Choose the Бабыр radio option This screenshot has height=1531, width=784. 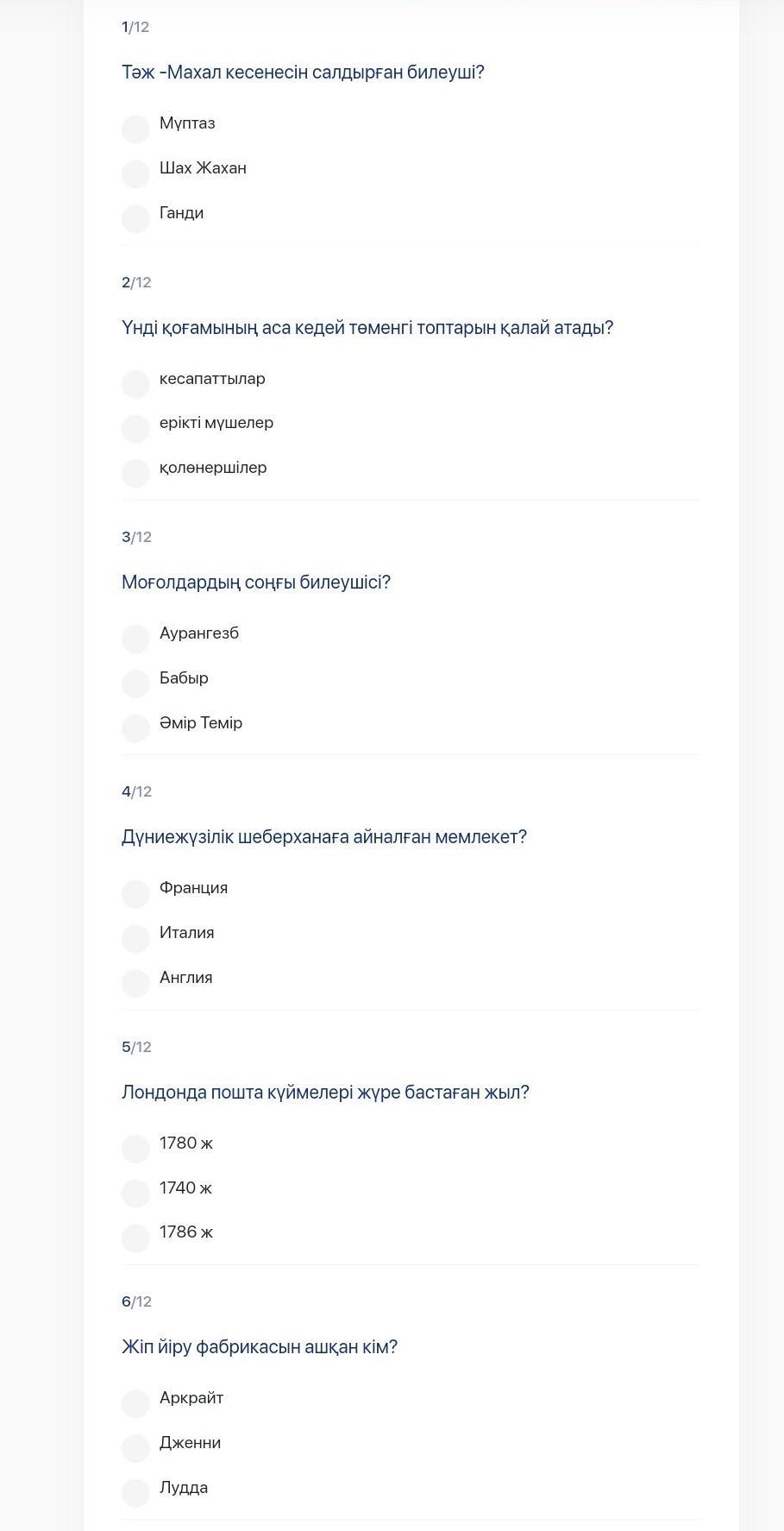coord(135,684)
